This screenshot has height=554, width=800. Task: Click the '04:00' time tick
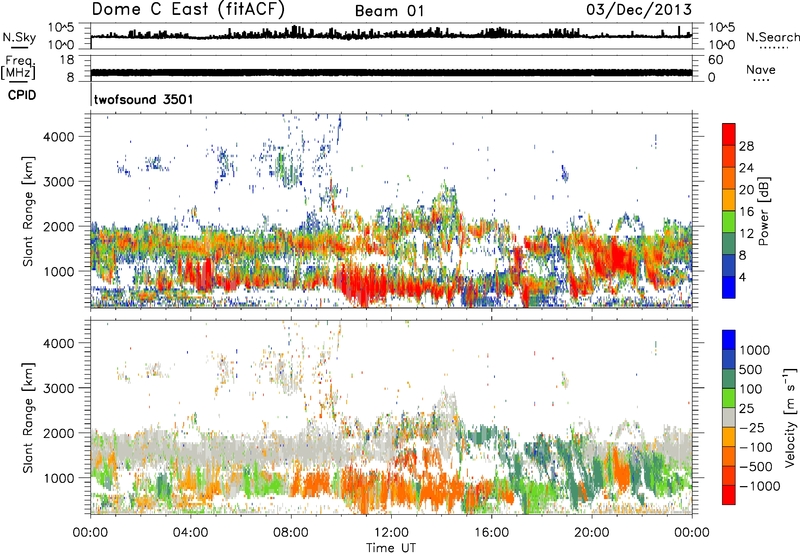point(191,533)
